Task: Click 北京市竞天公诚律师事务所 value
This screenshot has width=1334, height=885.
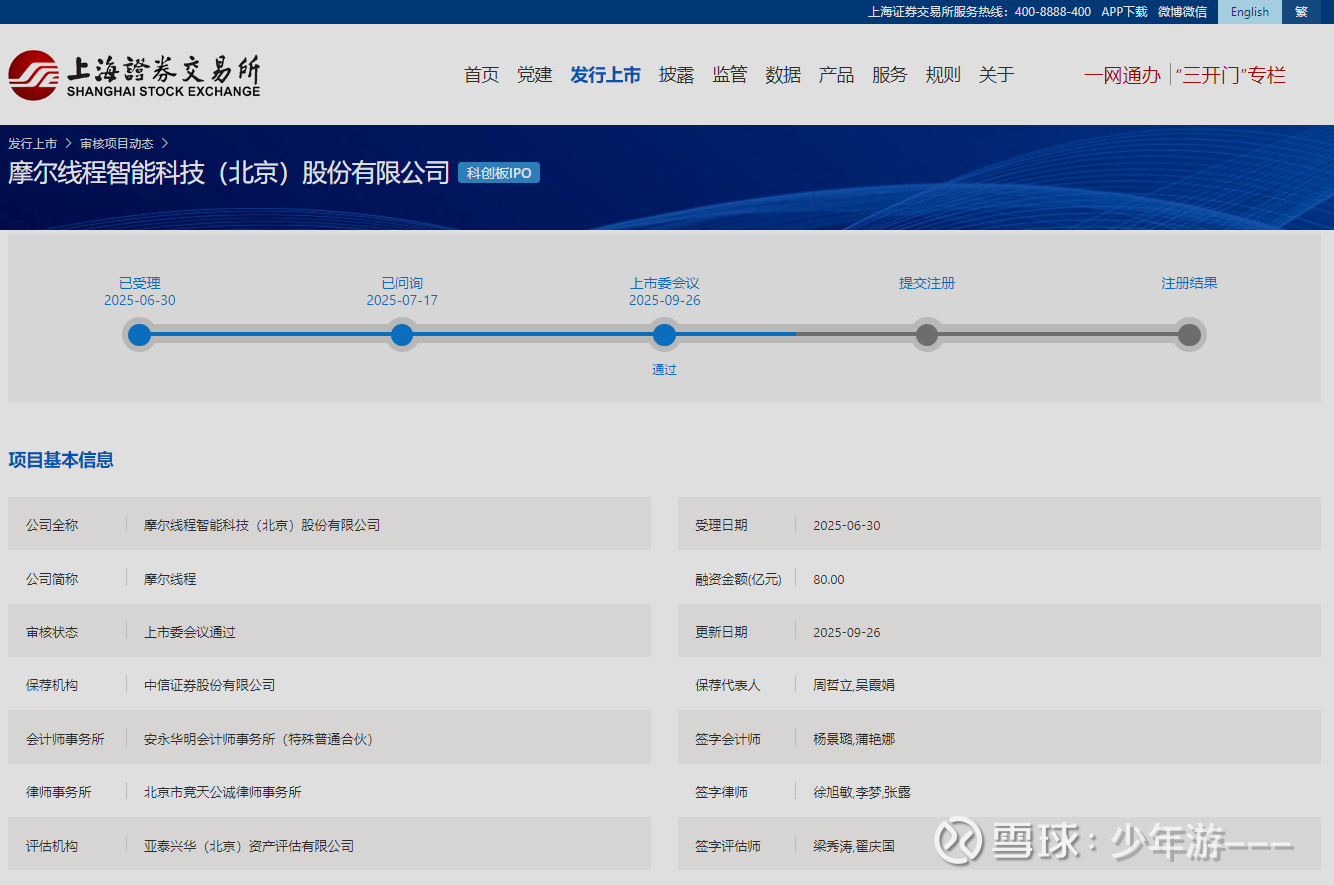Action: pyautogui.click(x=223, y=792)
